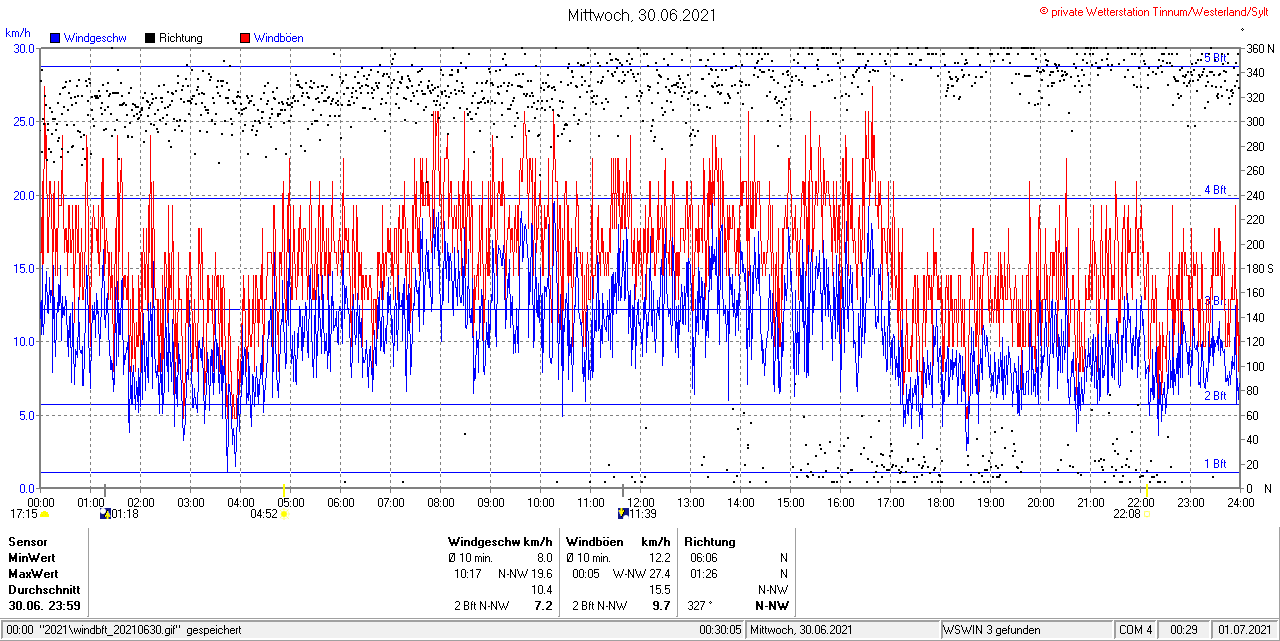Click the '360 N' direction axis label
The width and height of the screenshot is (1280, 641).
coord(1258,48)
